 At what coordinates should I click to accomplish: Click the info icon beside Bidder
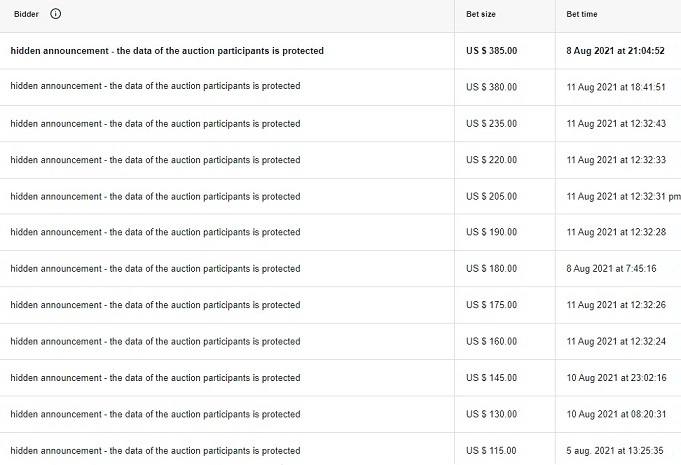coord(55,14)
